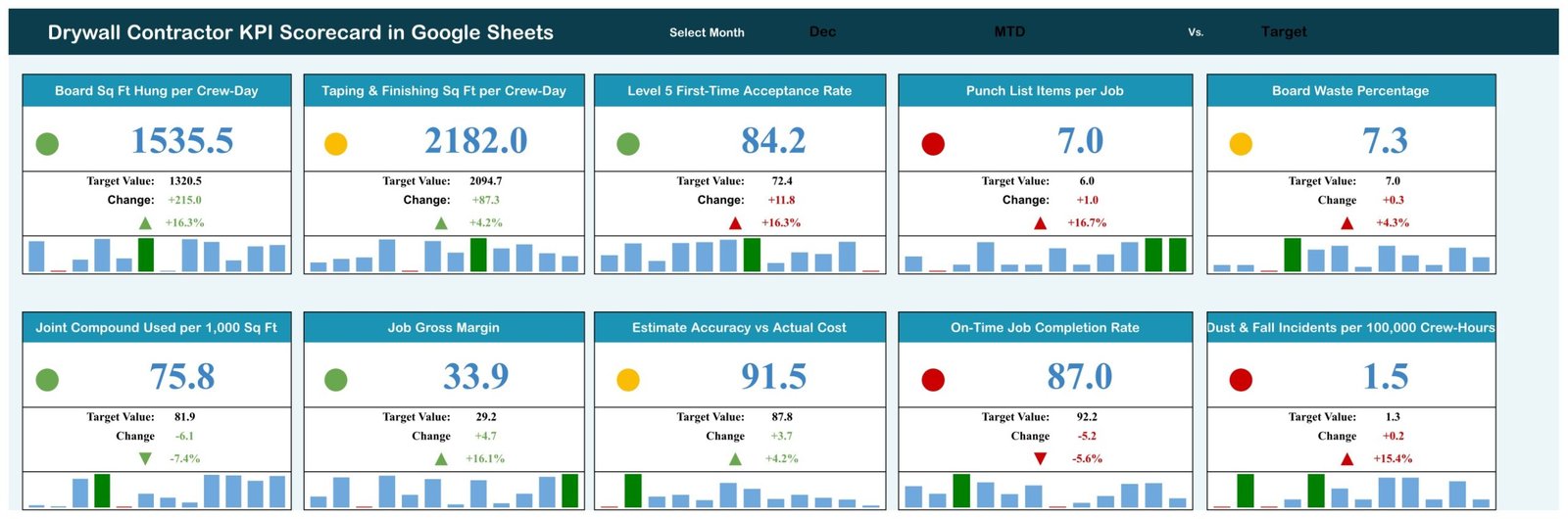
Task: Select Punch List Items per Job header
Action: [x=1045, y=91]
